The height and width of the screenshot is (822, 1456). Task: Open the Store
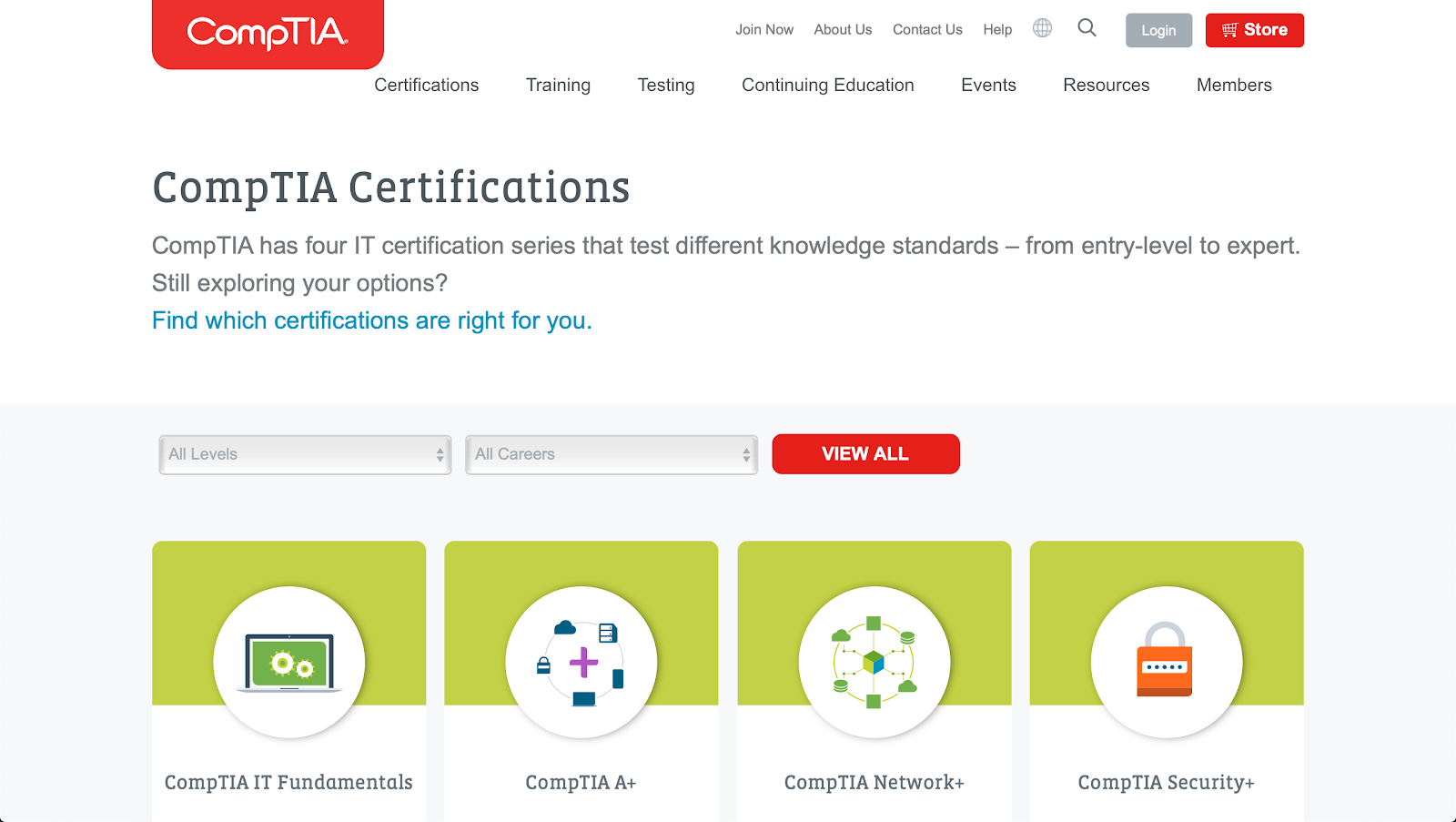point(1255,30)
